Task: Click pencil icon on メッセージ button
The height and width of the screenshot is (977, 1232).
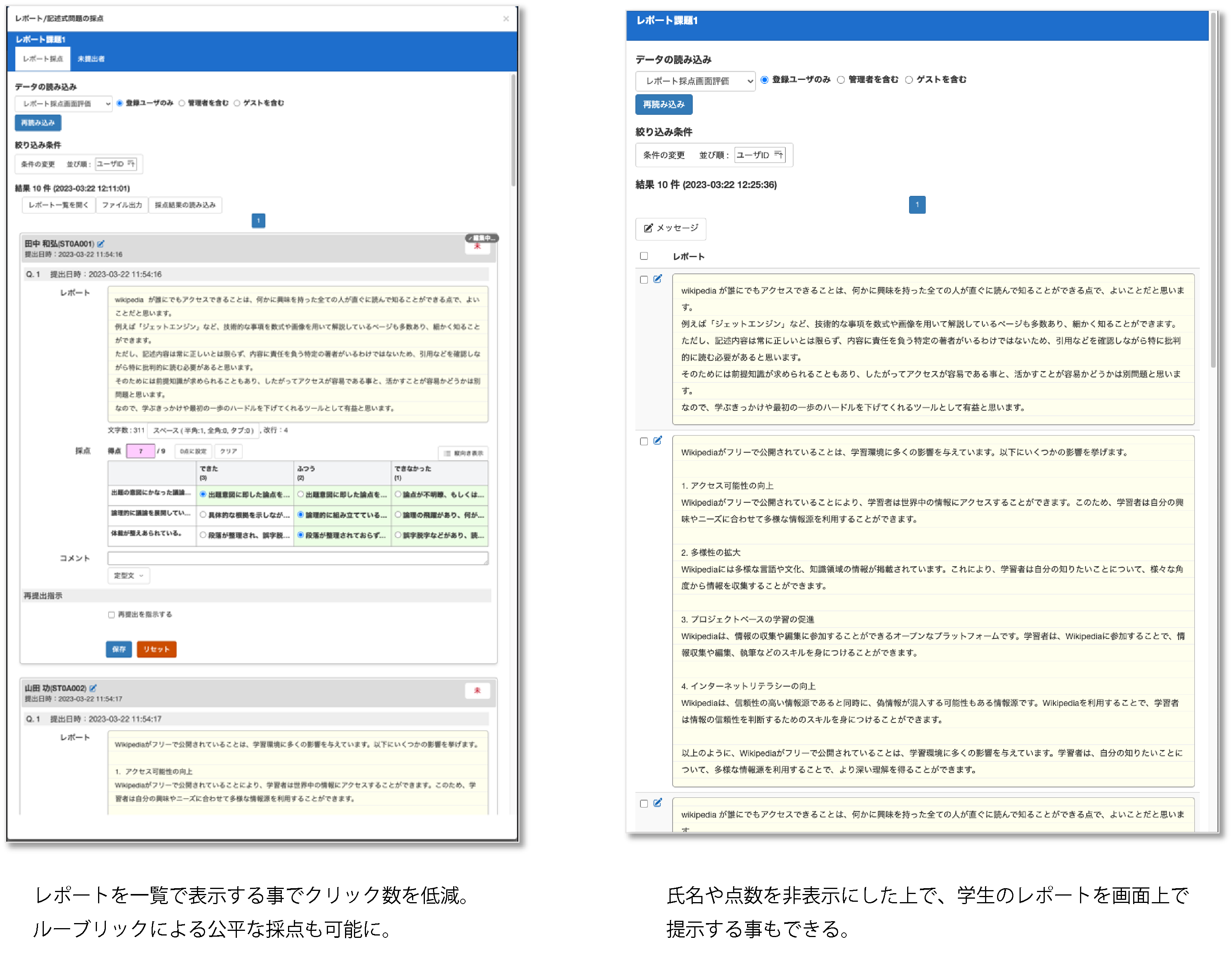Action: click(648, 228)
